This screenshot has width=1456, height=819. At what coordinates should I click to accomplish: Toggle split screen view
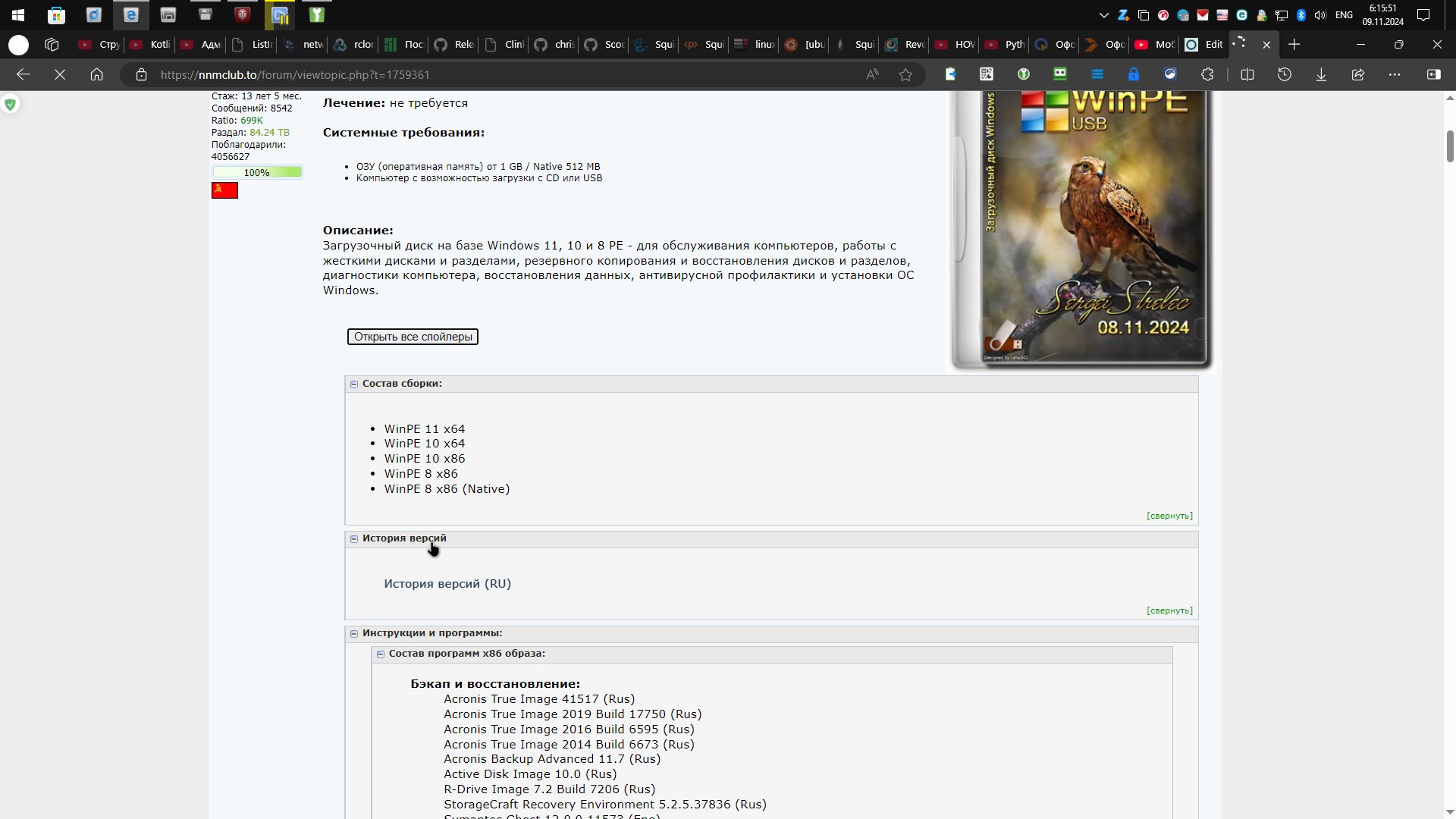(x=1247, y=74)
